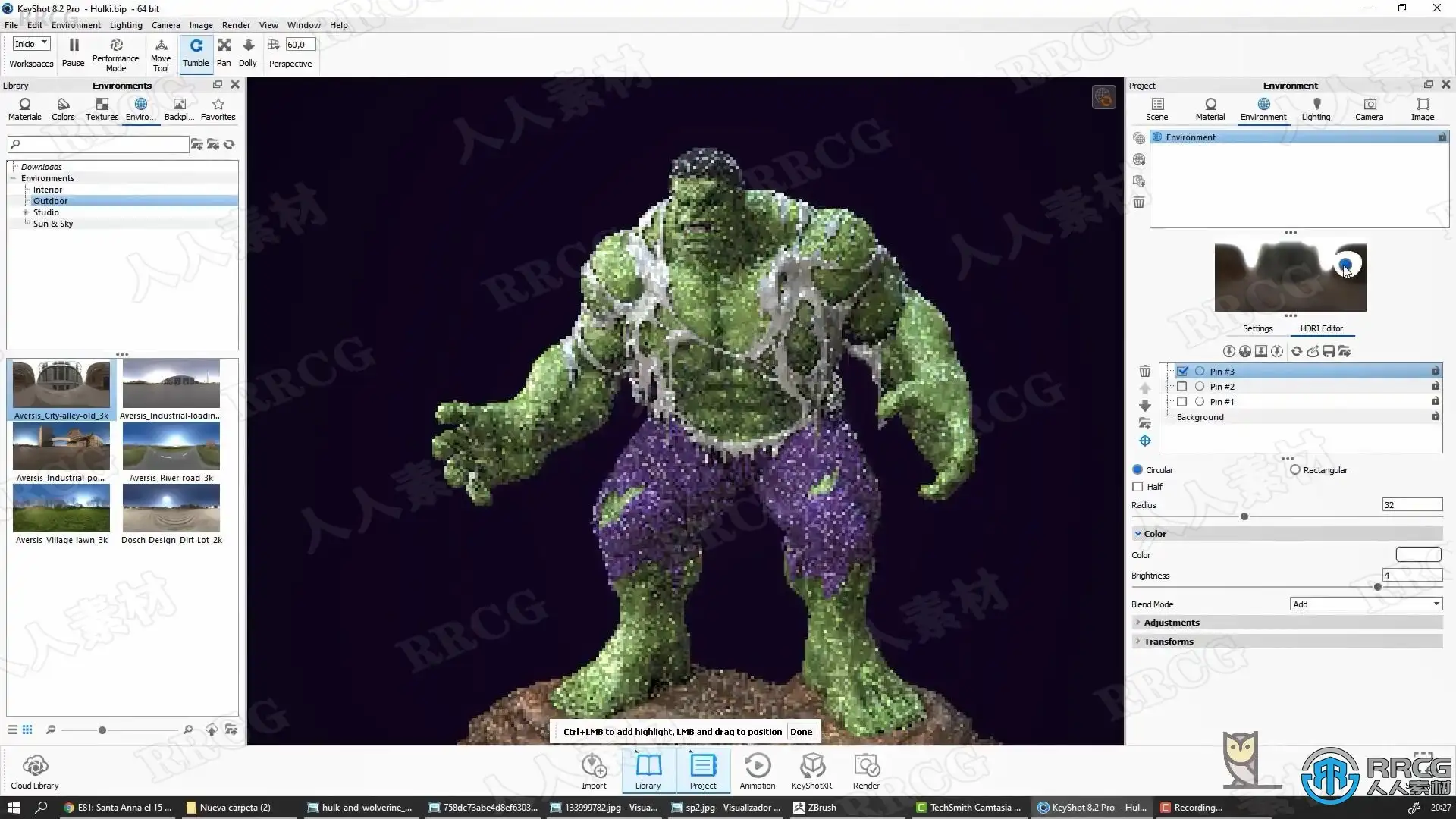Click Done on highlight prompt
This screenshot has width=1456, height=819.
pyautogui.click(x=801, y=732)
